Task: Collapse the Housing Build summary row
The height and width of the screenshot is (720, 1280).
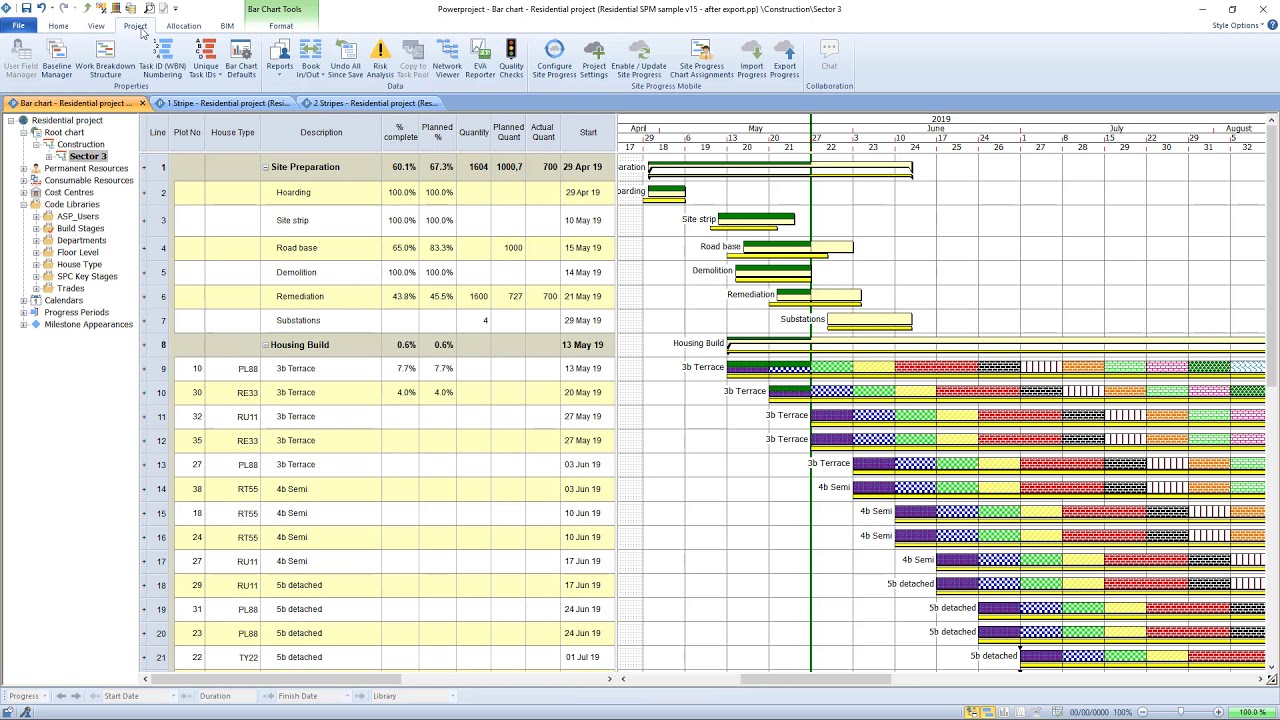Action: pyautogui.click(x=266, y=345)
